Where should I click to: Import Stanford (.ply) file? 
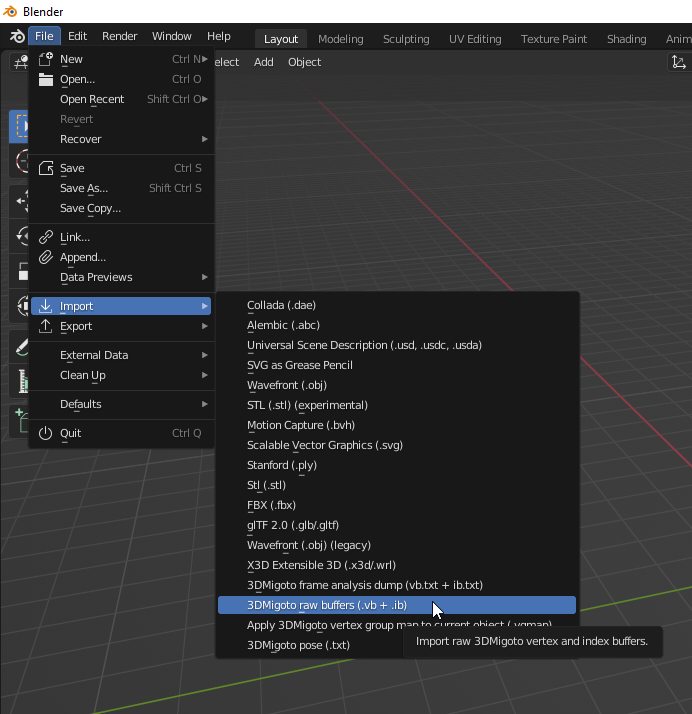coord(397,465)
